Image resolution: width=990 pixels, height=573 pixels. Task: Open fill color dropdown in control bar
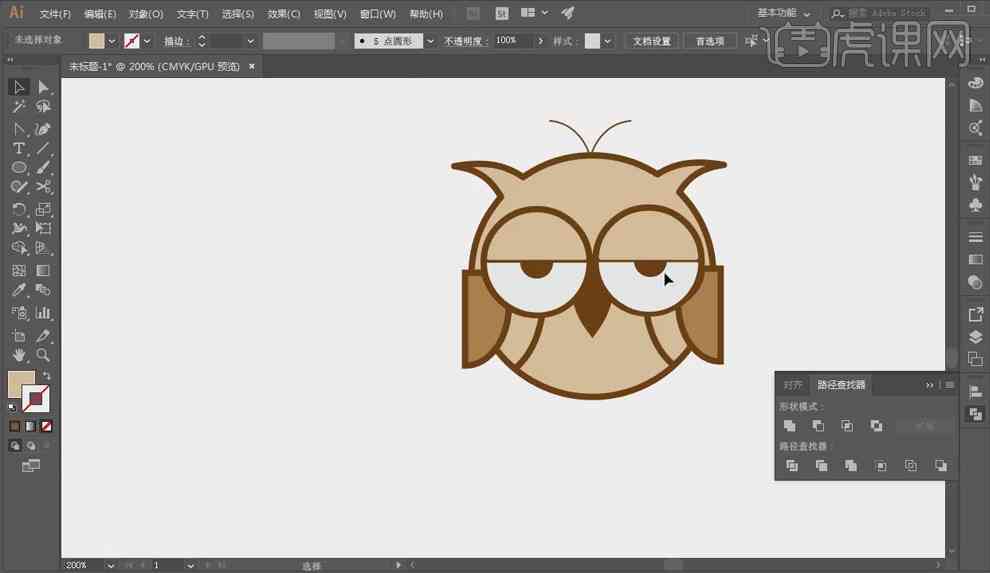coord(112,41)
